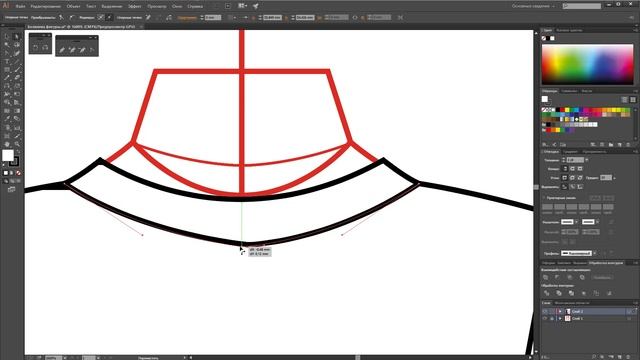
Task: Click the Go to Bridge icon
Action: click(x=228, y=6)
